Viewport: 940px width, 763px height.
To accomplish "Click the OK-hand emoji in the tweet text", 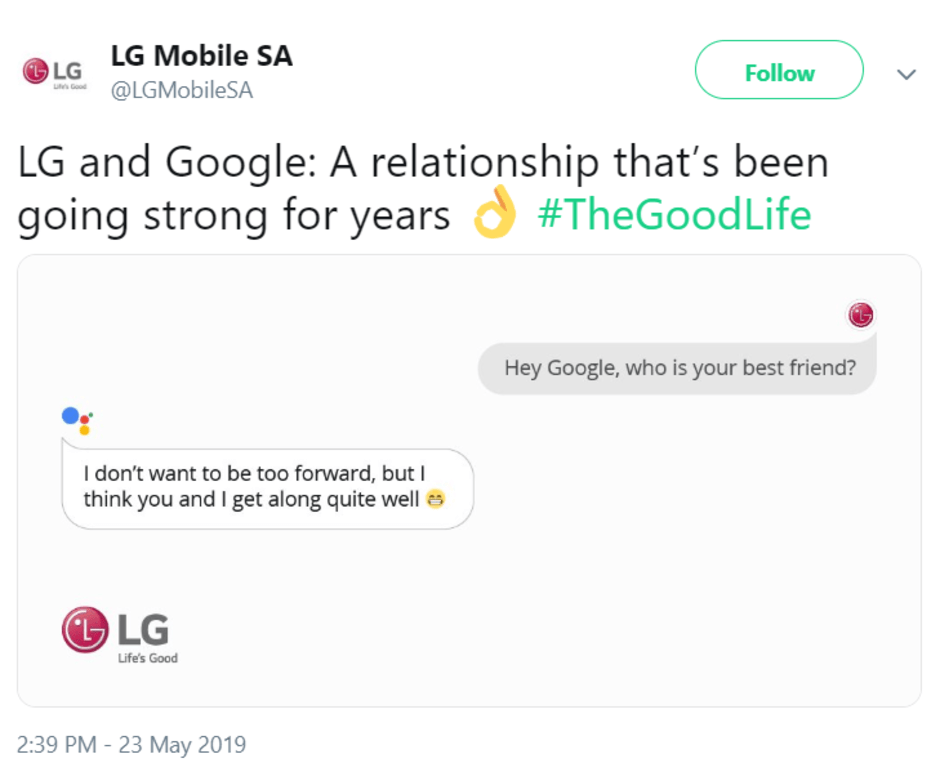I will point(496,213).
